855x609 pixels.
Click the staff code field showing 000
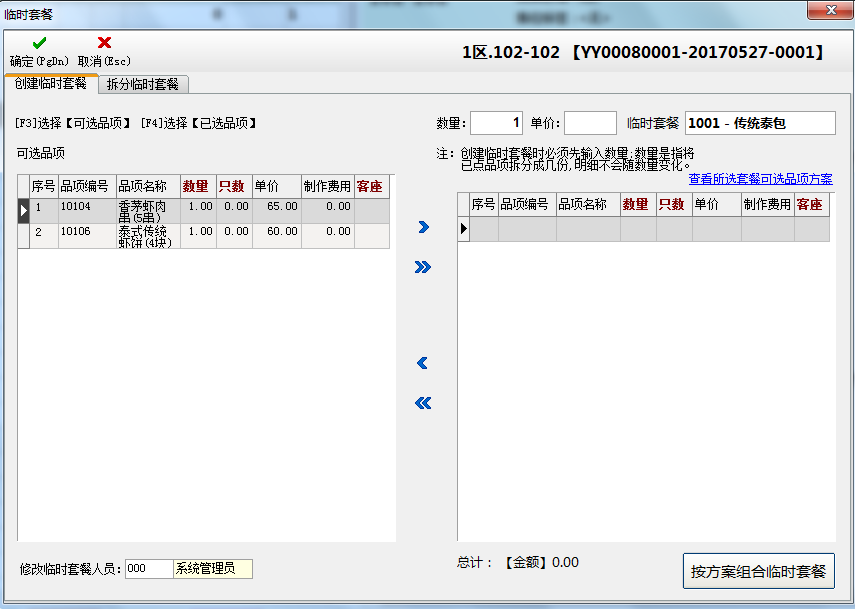tap(148, 569)
